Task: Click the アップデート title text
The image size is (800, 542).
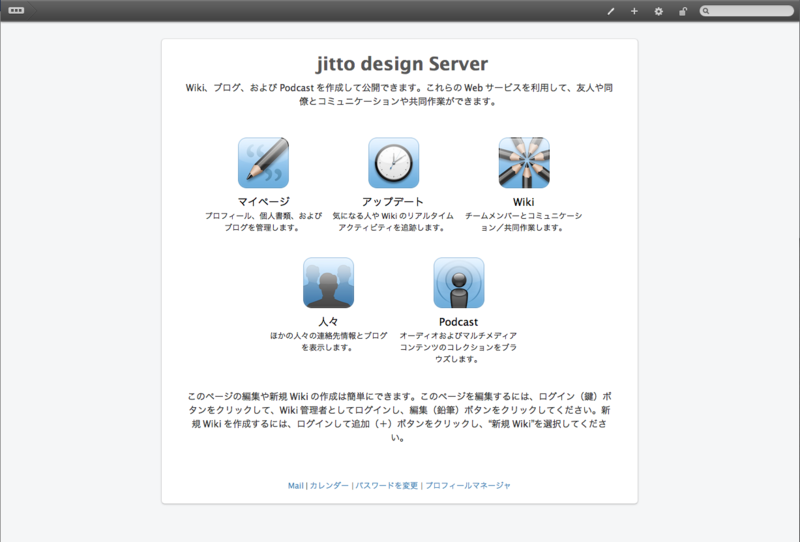Action: pos(393,202)
